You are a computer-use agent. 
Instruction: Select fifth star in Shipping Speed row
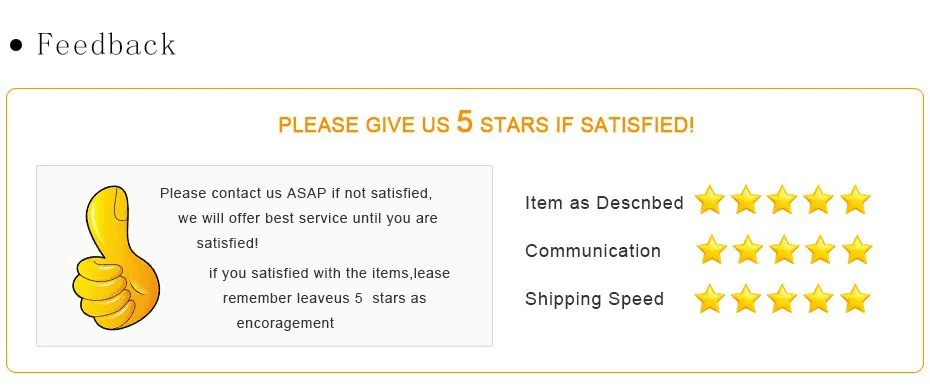[x=855, y=298]
